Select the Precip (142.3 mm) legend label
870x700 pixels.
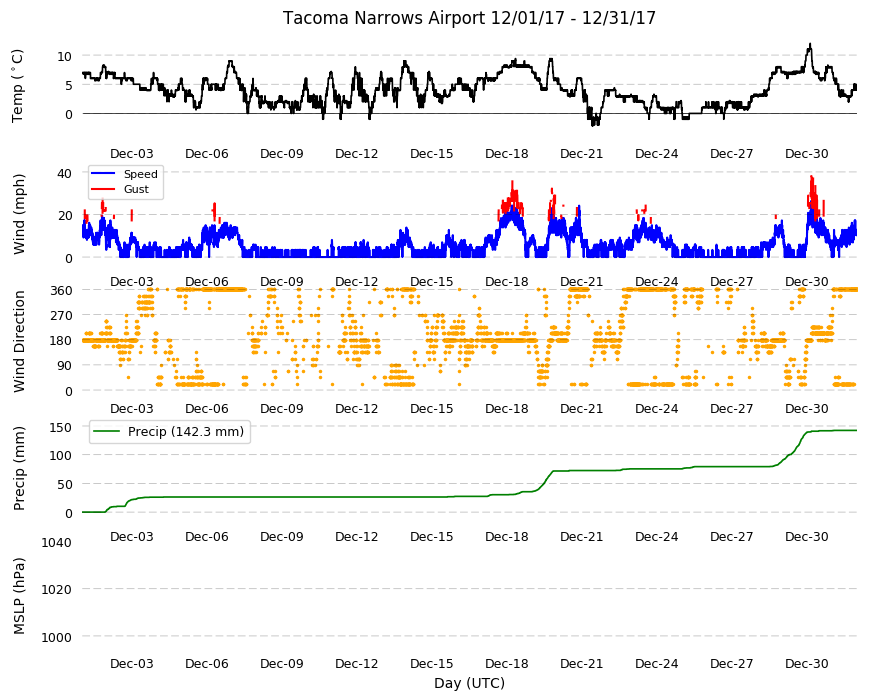(x=186, y=432)
